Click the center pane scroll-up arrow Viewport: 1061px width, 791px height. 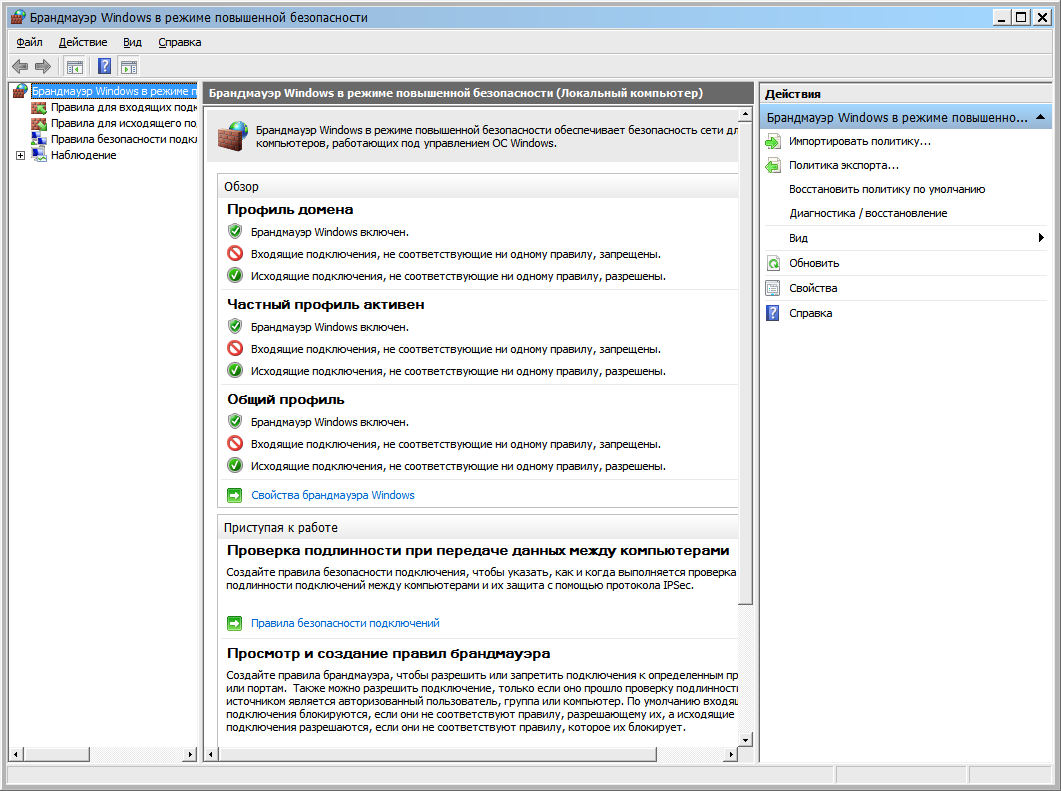[745, 114]
